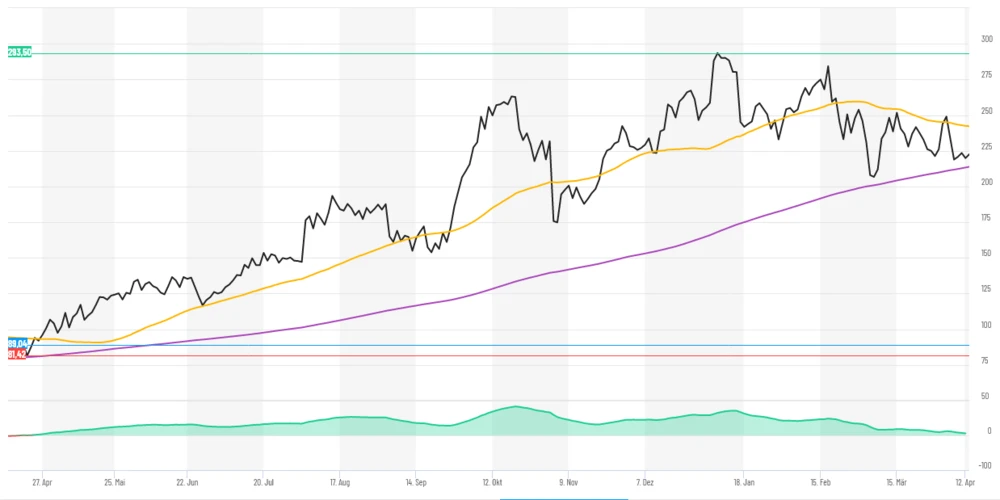Select the 15. Mär date marker
1000x500 pixels.
[x=896, y=481]
